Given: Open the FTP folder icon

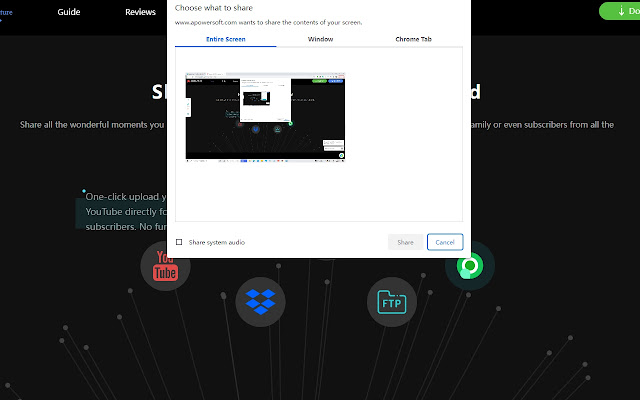Looking at the screenshot, I should [392, 302].
